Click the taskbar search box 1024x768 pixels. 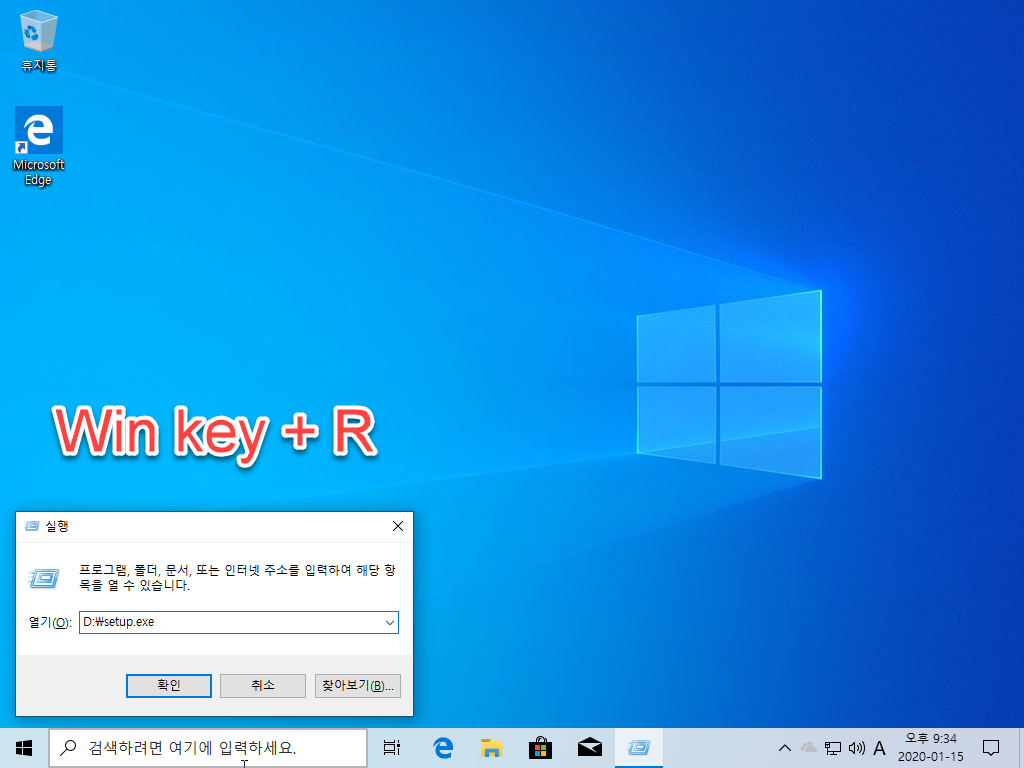[208, 748]
